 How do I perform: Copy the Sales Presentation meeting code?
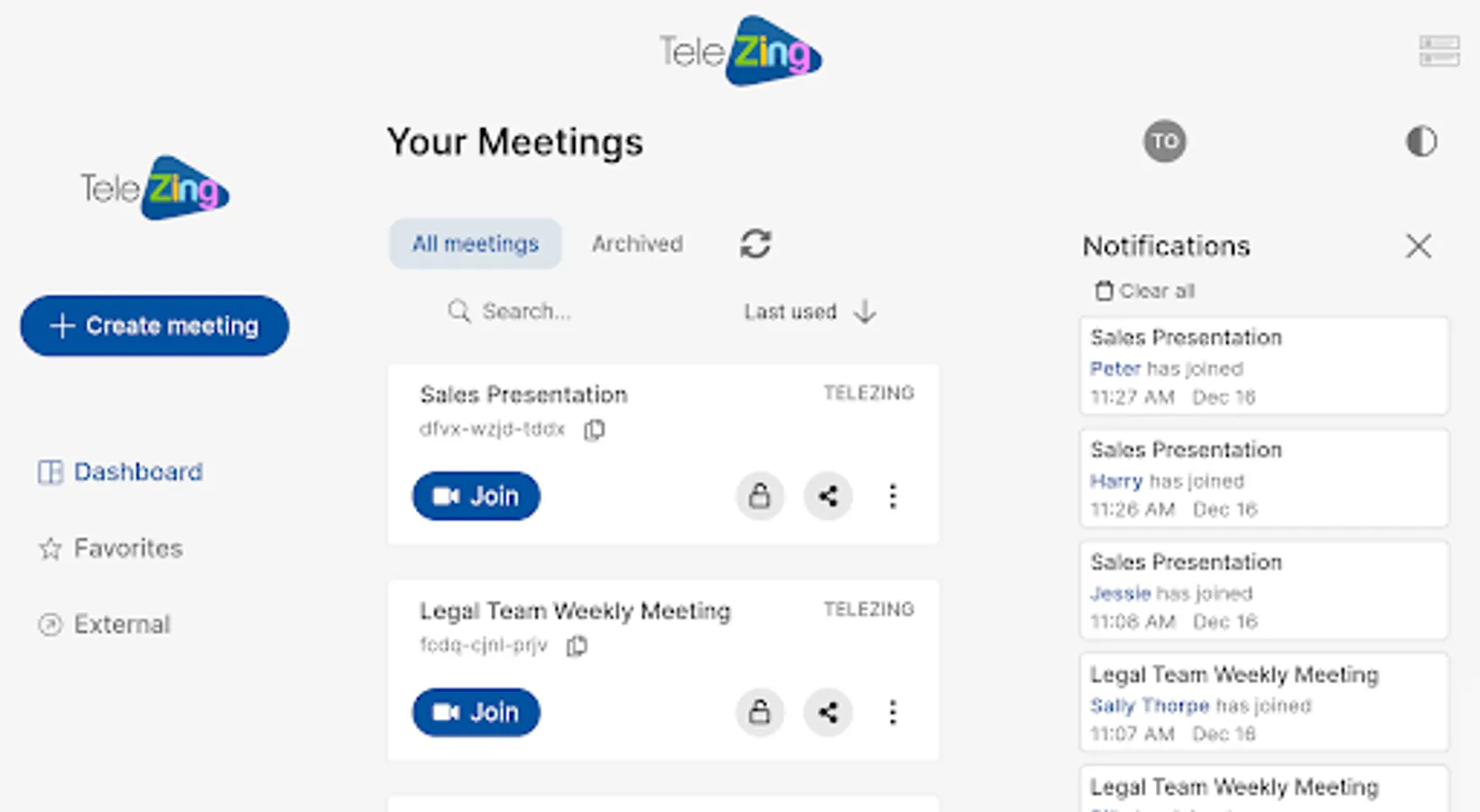click(594, 429)
